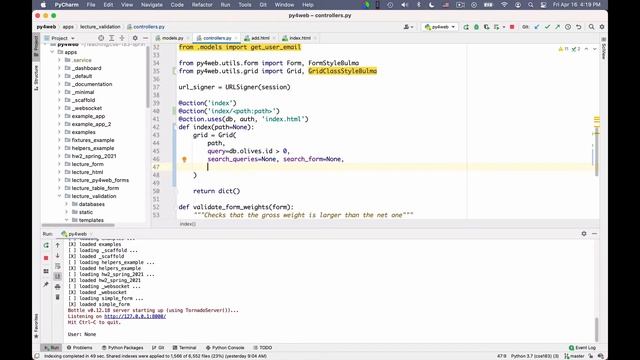
Task: Expand all nodes in the Project tree
Action: pyautogui.click(x=111, y=38)
